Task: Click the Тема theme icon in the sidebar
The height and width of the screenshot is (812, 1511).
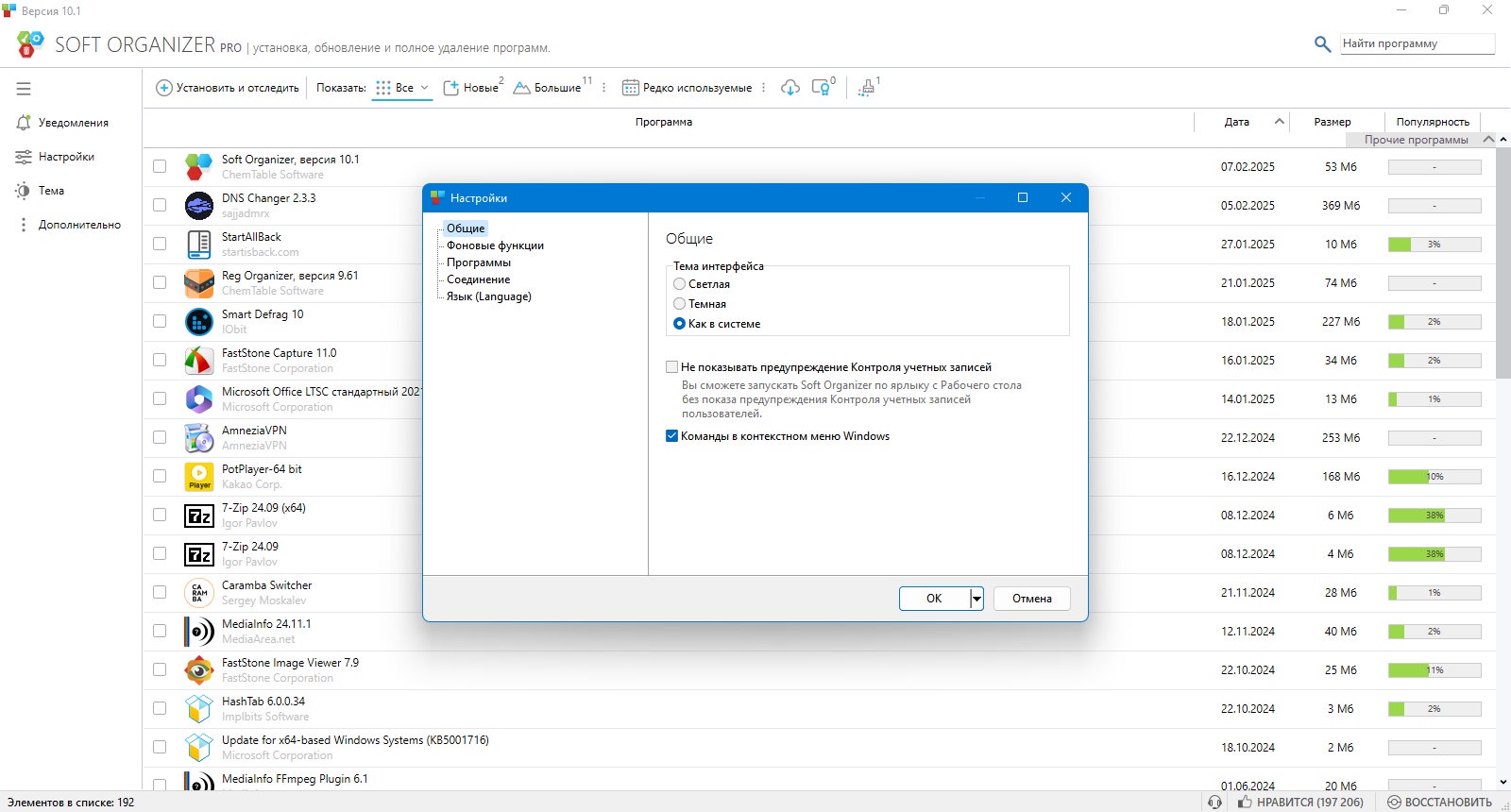Action: [x=23, y=191]
